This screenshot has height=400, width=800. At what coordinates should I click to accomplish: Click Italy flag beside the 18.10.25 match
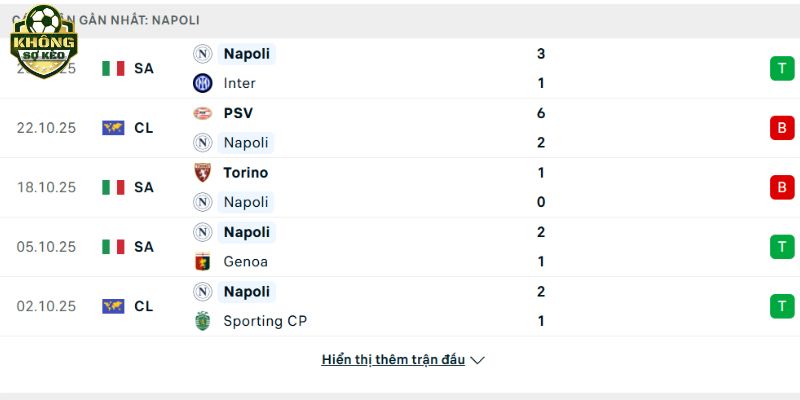click(113, 187)
